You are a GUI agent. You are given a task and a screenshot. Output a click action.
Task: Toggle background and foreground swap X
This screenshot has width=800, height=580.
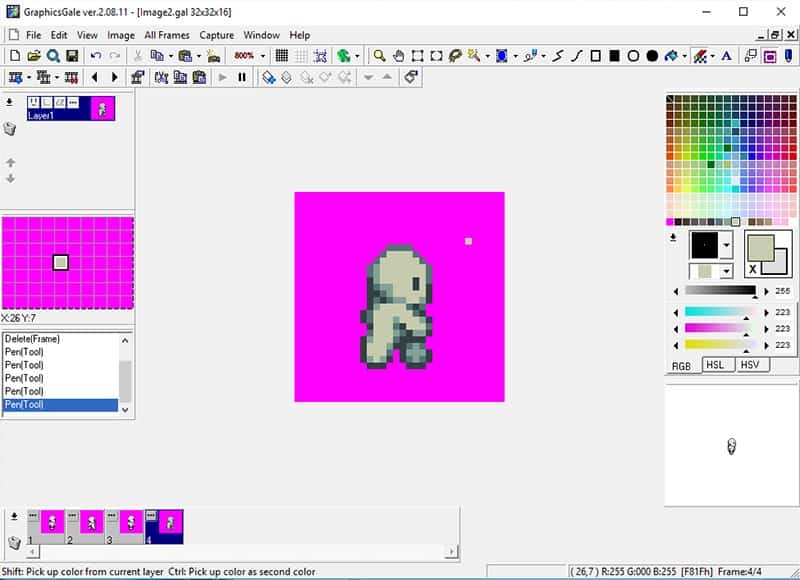click(753, 269)
